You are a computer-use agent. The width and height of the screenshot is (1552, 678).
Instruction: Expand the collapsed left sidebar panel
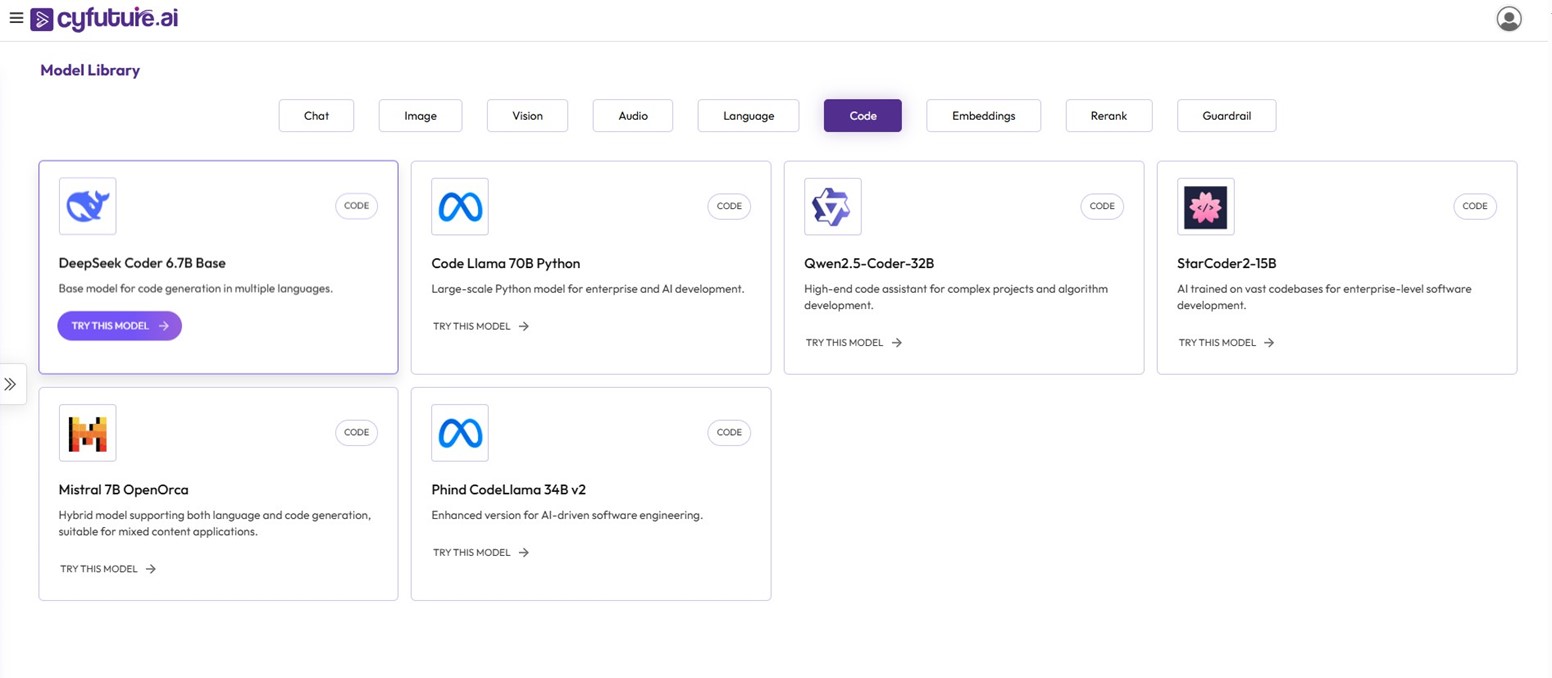(x=11, y=384)
